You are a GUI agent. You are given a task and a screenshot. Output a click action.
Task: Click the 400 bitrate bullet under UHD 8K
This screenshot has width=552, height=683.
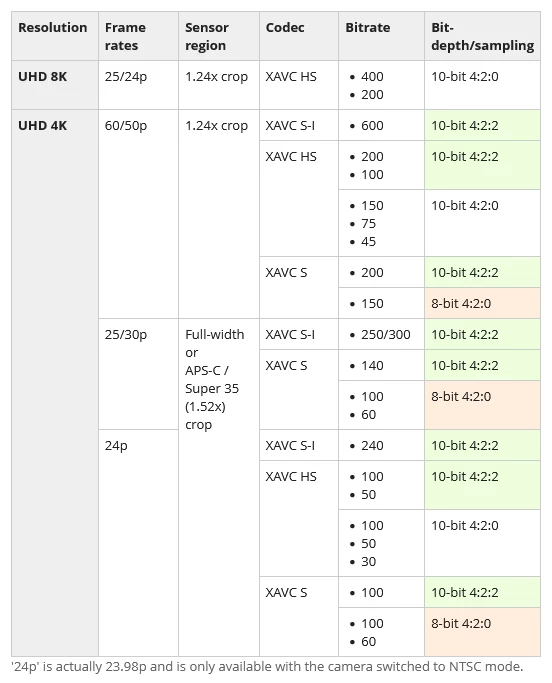pyautogui.click(x=372, y=77)
